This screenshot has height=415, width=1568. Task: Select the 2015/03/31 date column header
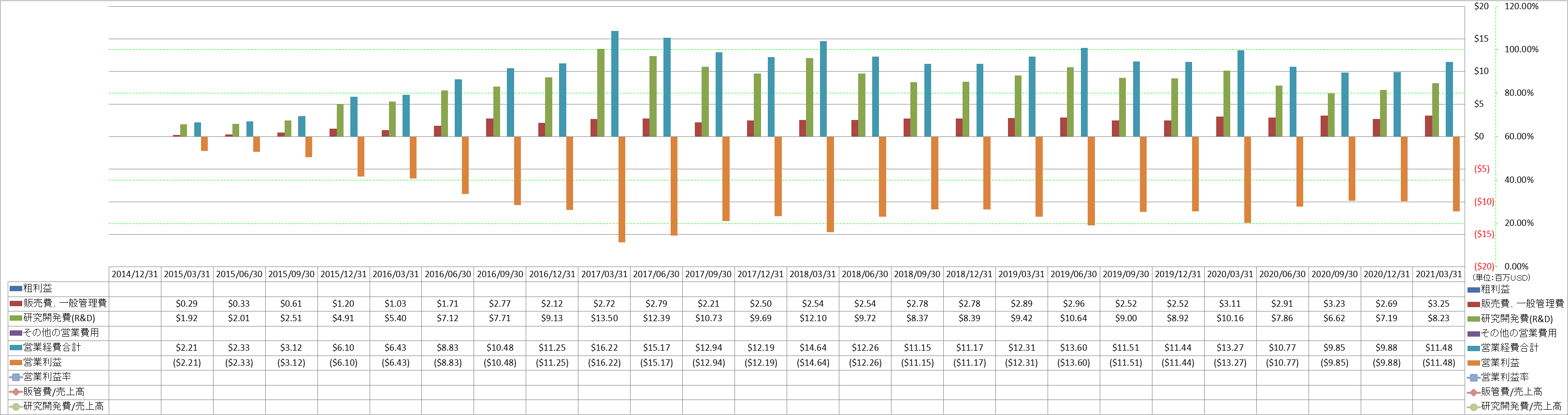point(187,274)
